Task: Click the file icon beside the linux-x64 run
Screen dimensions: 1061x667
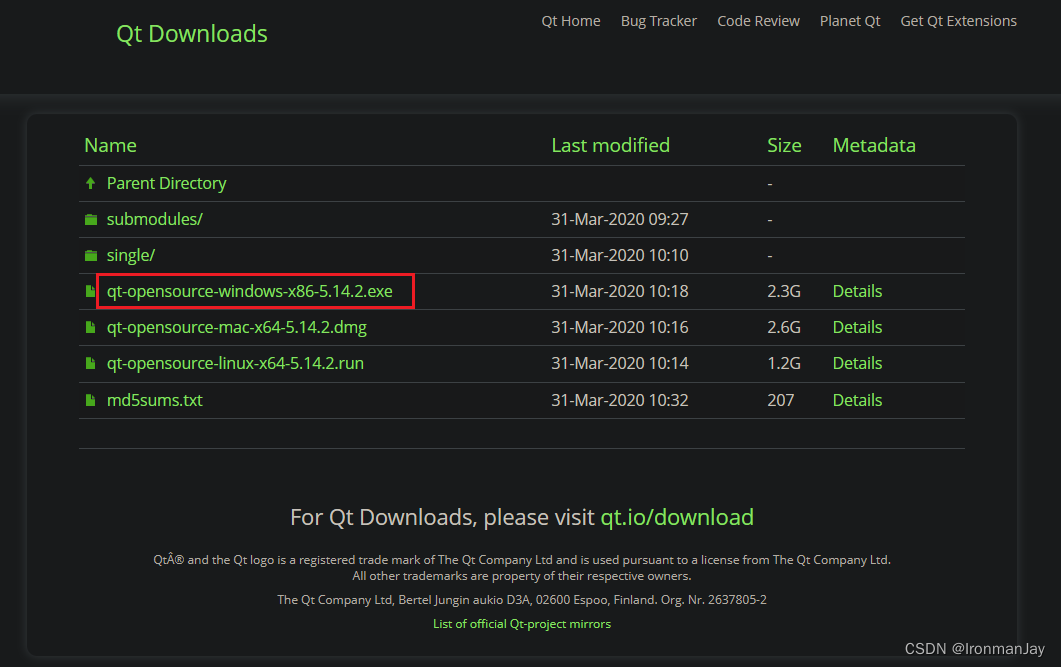Action: tap(91, 363)
